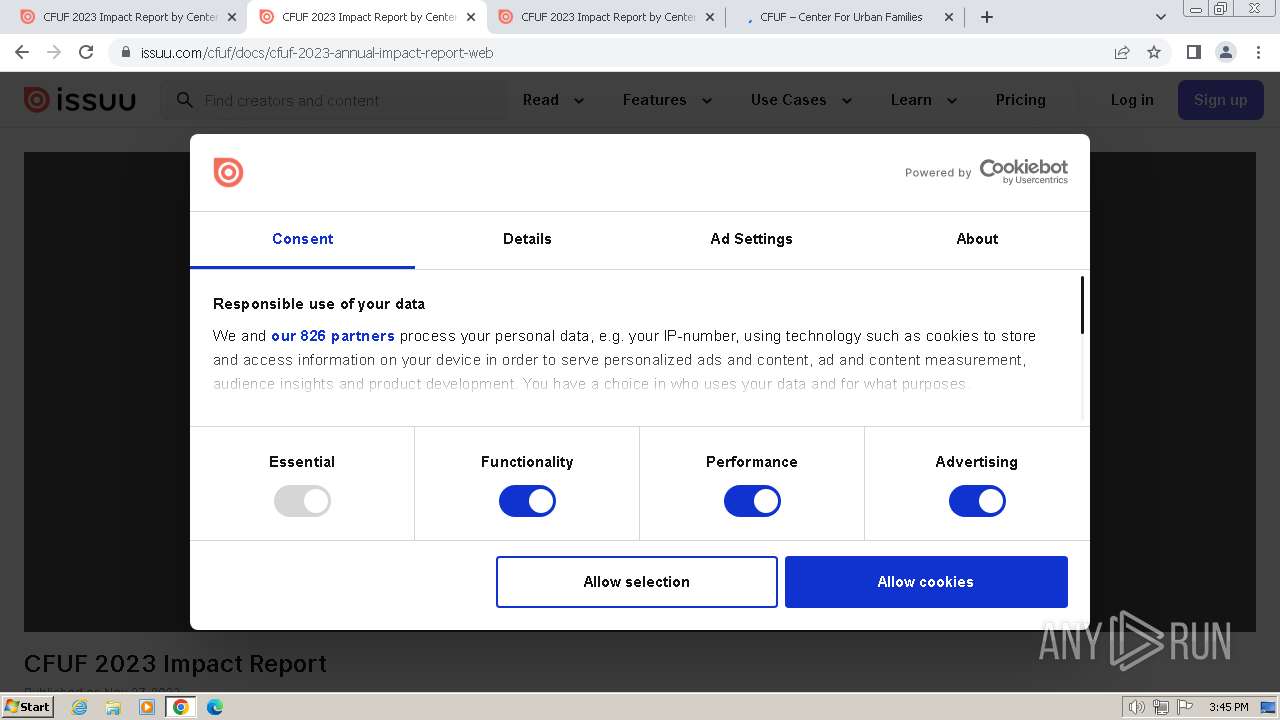Click the consent text scrollbar
The image size is (1280, 720).
tap(1082, 306)
